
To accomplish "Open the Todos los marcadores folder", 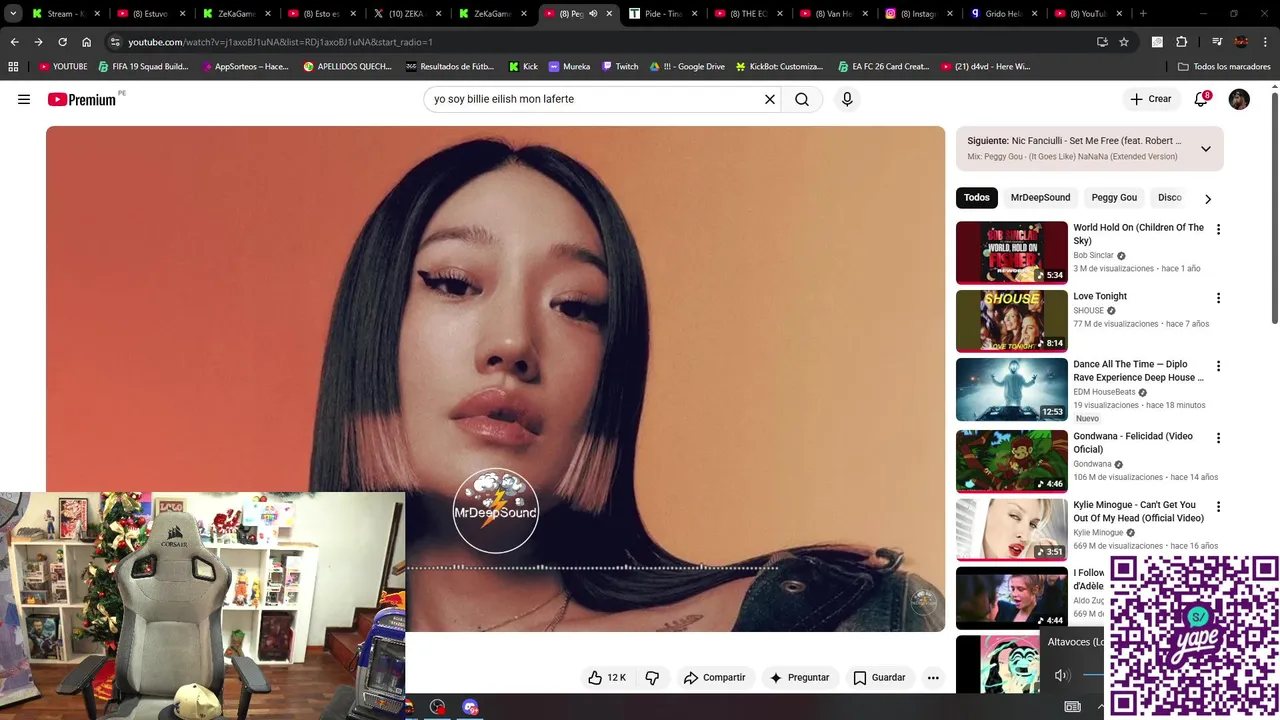I will 1224,66.
